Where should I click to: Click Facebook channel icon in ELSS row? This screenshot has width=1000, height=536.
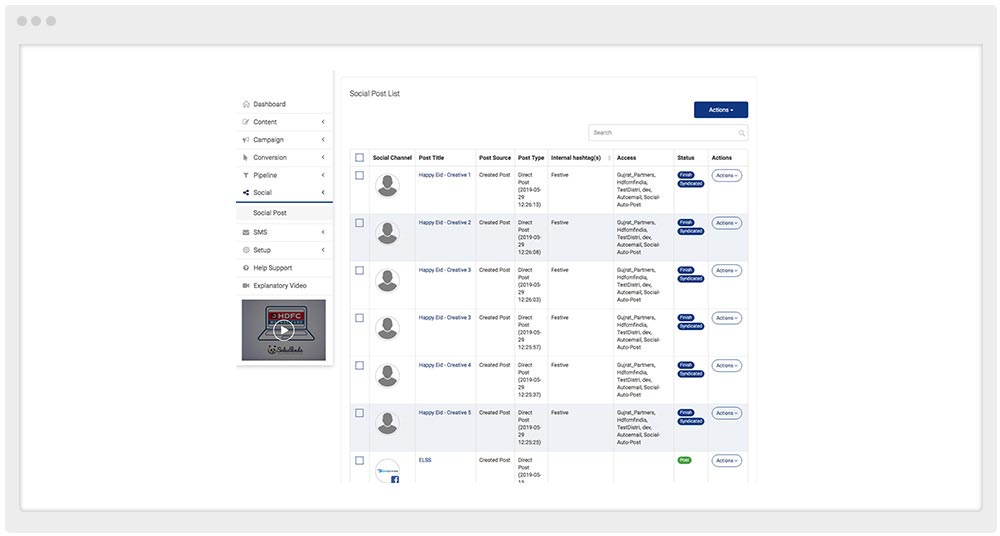pos(395,479)
